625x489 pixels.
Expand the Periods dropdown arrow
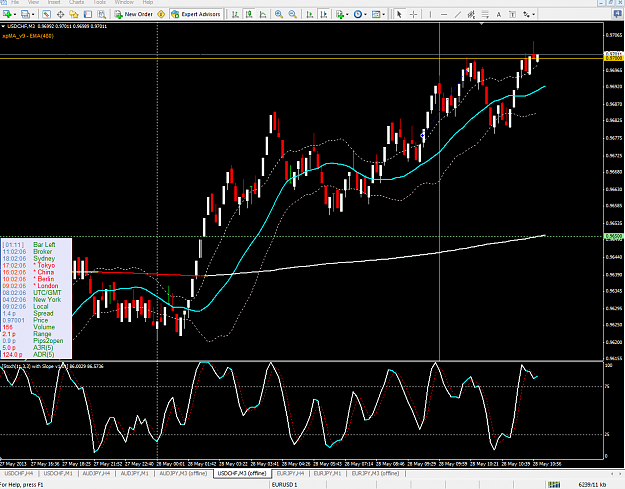click(x=365, y=15)
